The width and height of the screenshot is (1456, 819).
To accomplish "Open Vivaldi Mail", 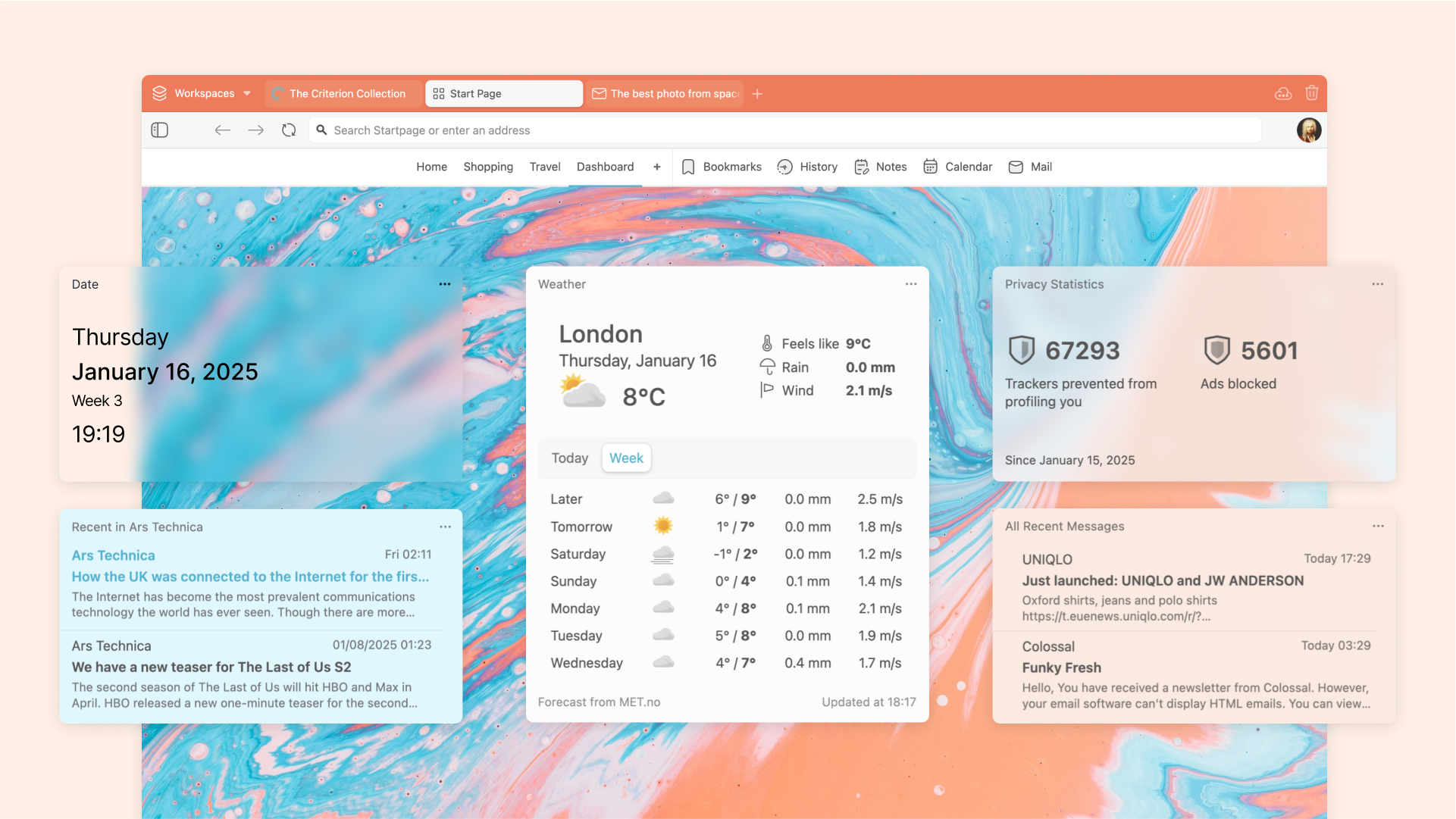I will 1030,167.
